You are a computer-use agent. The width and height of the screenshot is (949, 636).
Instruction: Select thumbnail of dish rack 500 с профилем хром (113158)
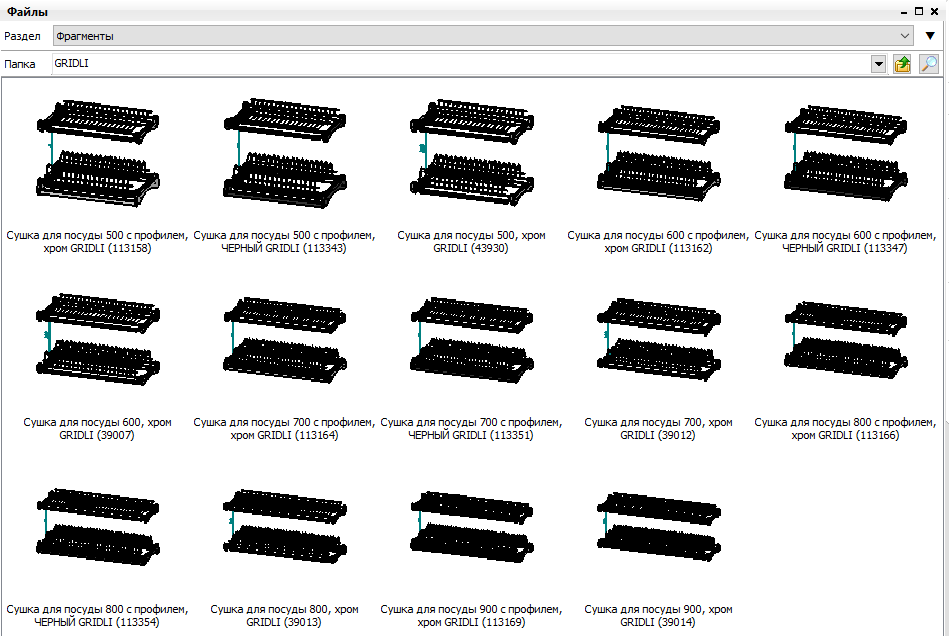coord(97,153)
